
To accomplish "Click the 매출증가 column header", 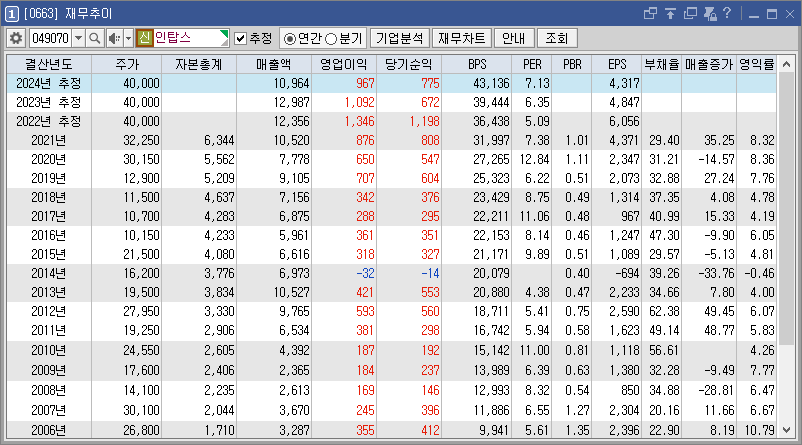I will pos(709,64).
